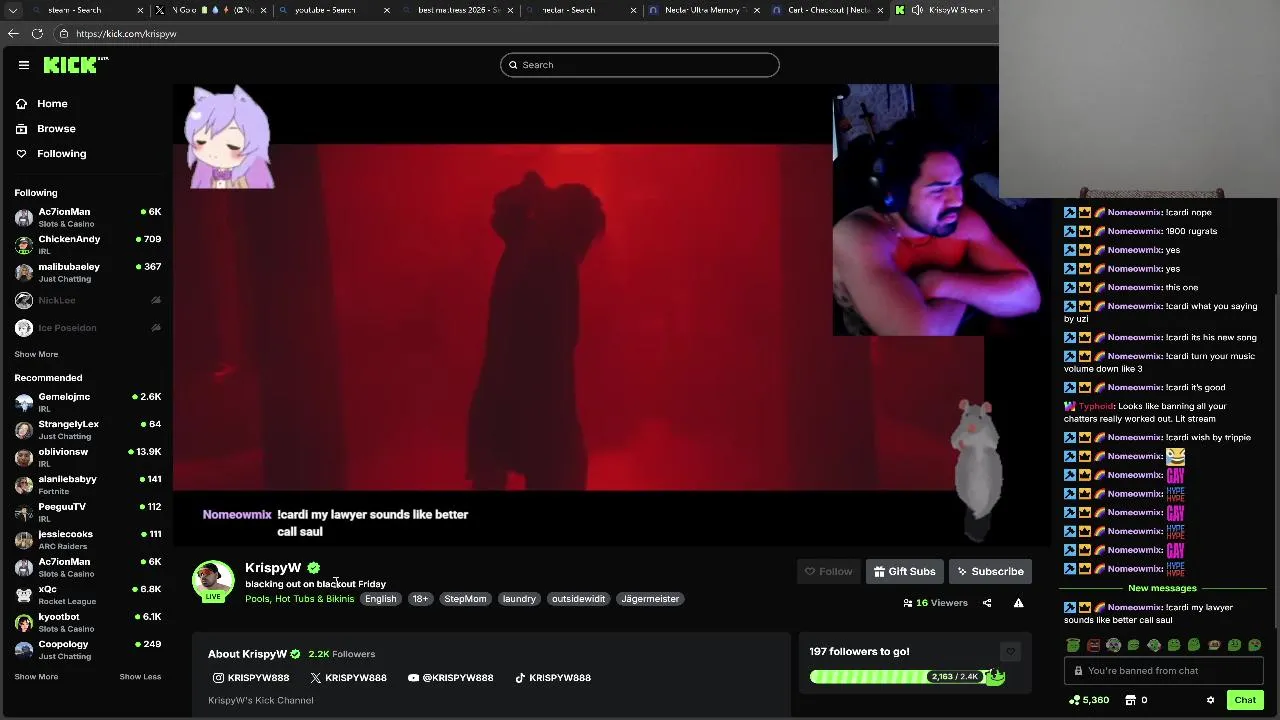Viewport: 1280px width, 720px height.
Task: Click the Follow heart button
Action: [828, 572]
